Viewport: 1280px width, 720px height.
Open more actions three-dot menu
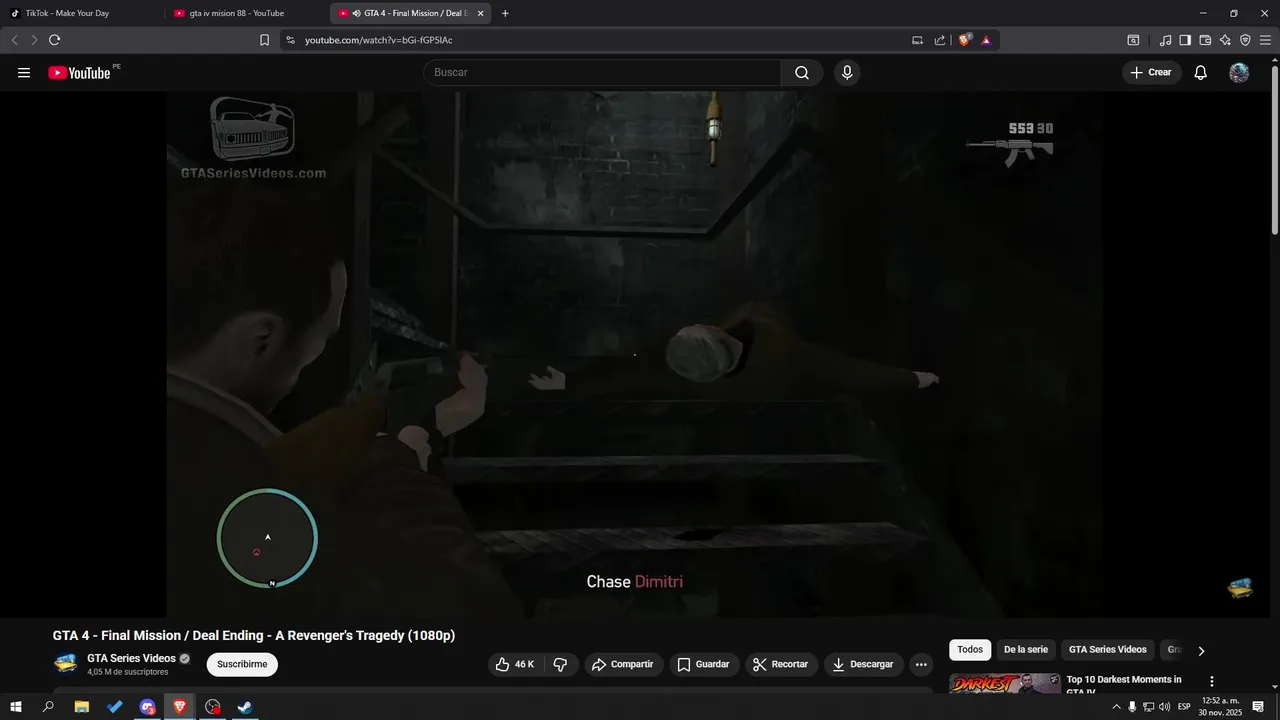click(921, 665)
